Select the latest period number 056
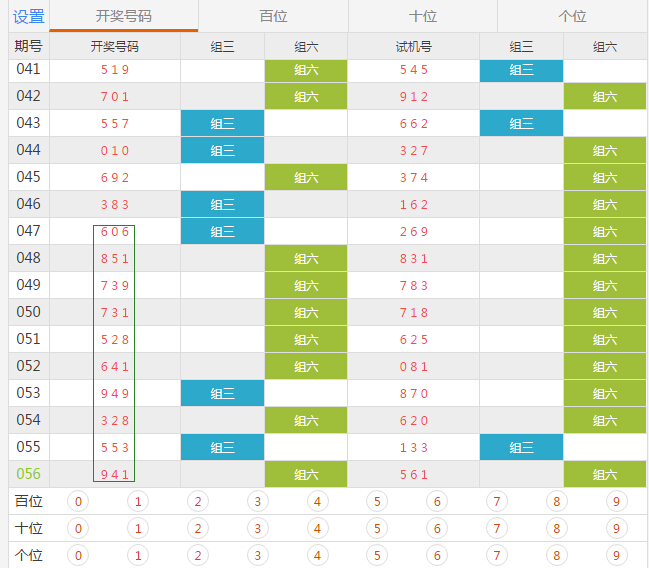649x568 pixels. pyautogui.click(x=28, y=474)
